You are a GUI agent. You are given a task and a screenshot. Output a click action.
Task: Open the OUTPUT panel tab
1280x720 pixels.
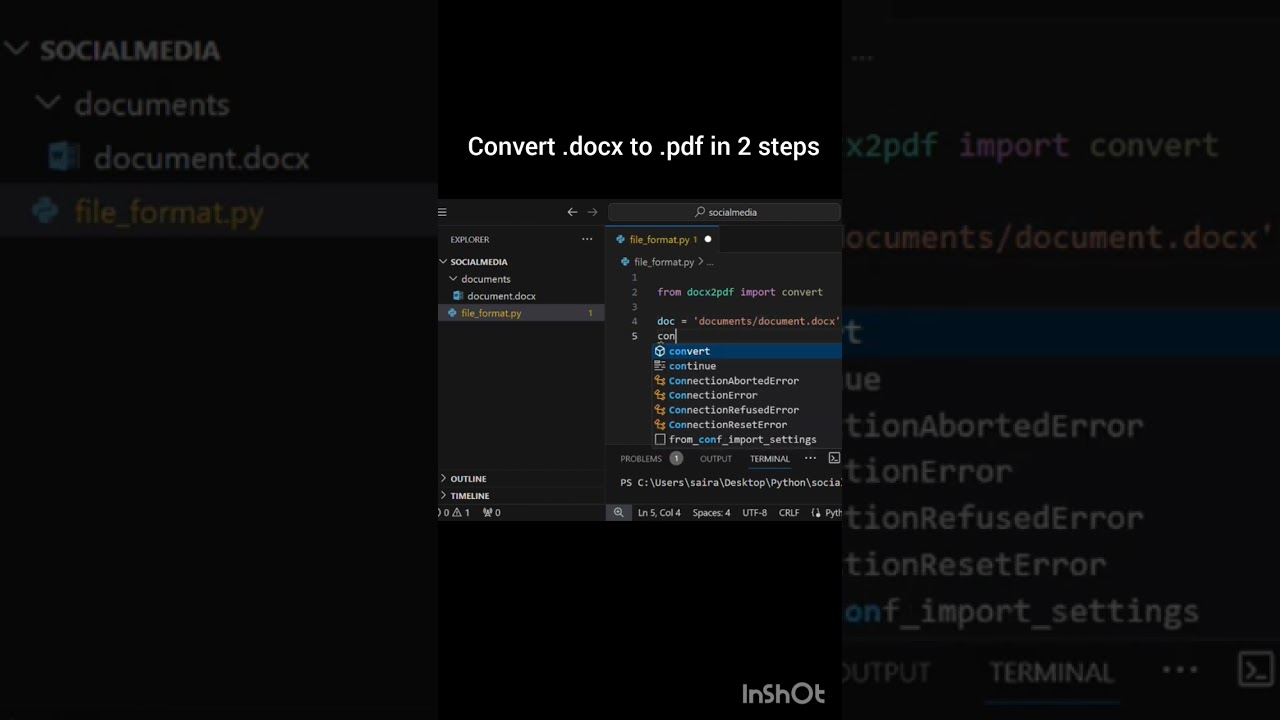click(x=716, y=458)
